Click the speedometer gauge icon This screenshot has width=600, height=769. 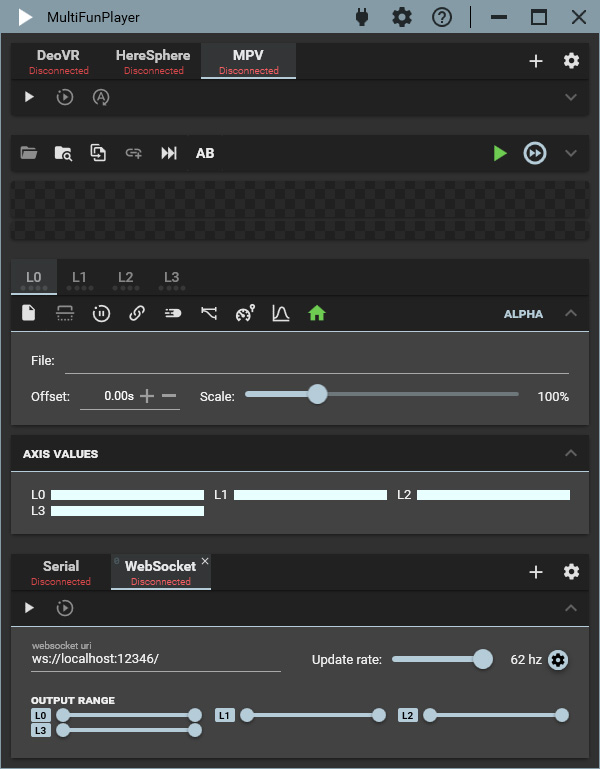245,313
